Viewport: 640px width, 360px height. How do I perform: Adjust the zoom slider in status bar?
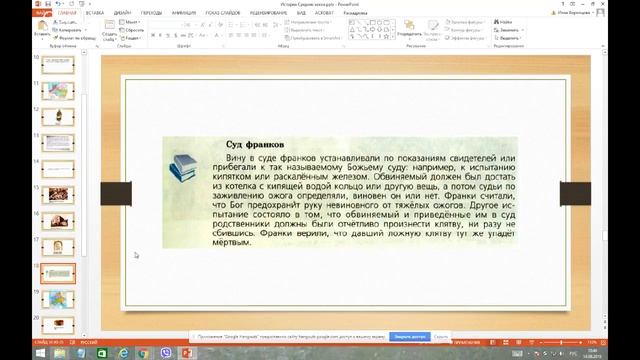click(561, 342)
